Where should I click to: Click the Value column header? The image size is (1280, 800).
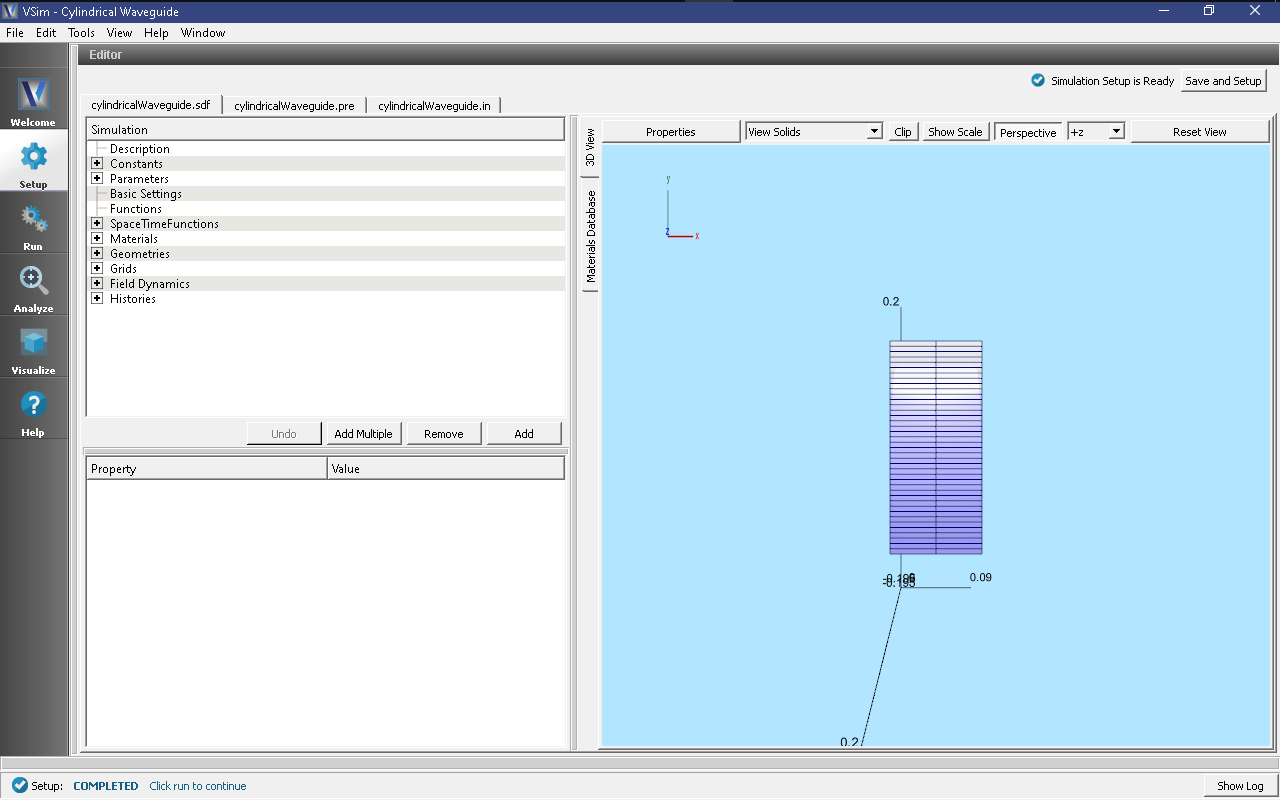click(446, 469)
